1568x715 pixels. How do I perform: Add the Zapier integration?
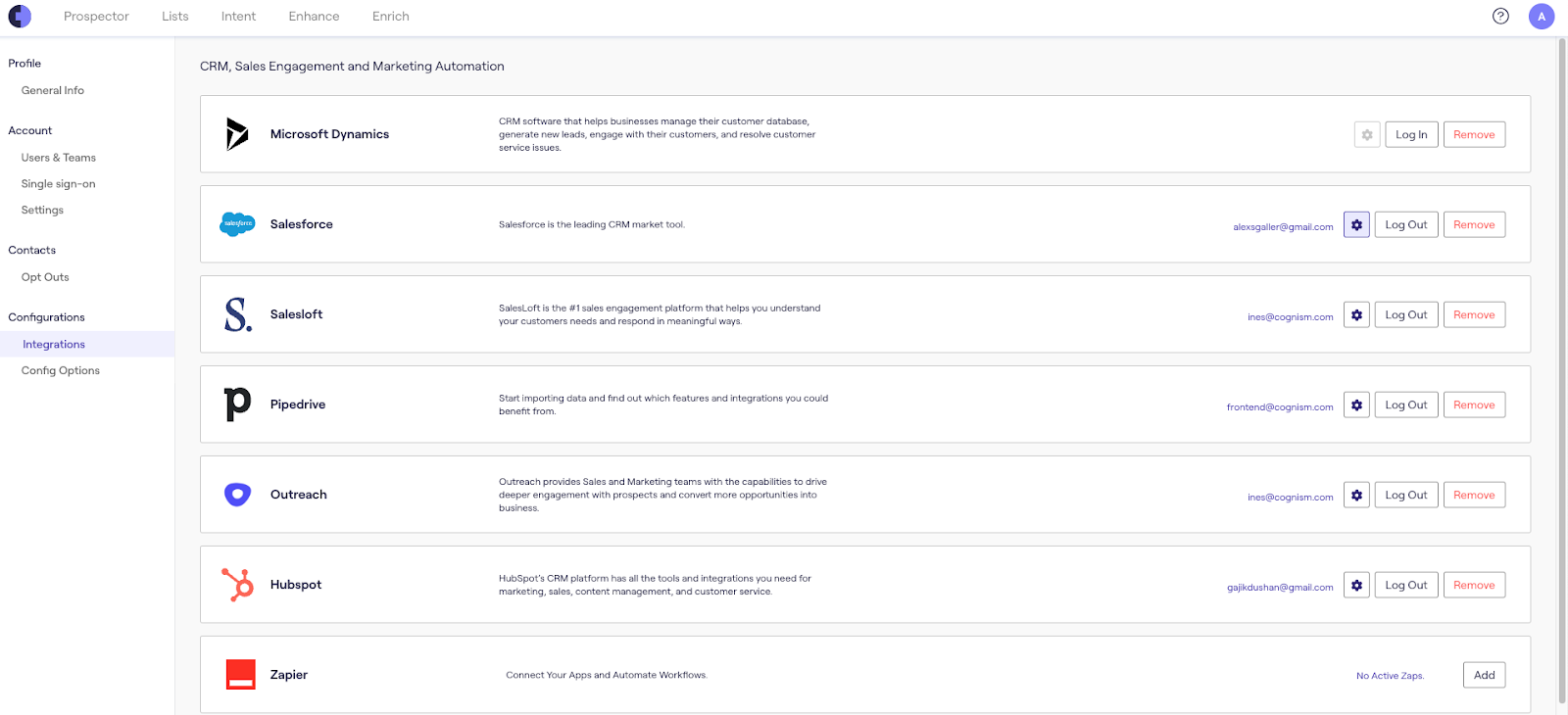(1485, 676)
